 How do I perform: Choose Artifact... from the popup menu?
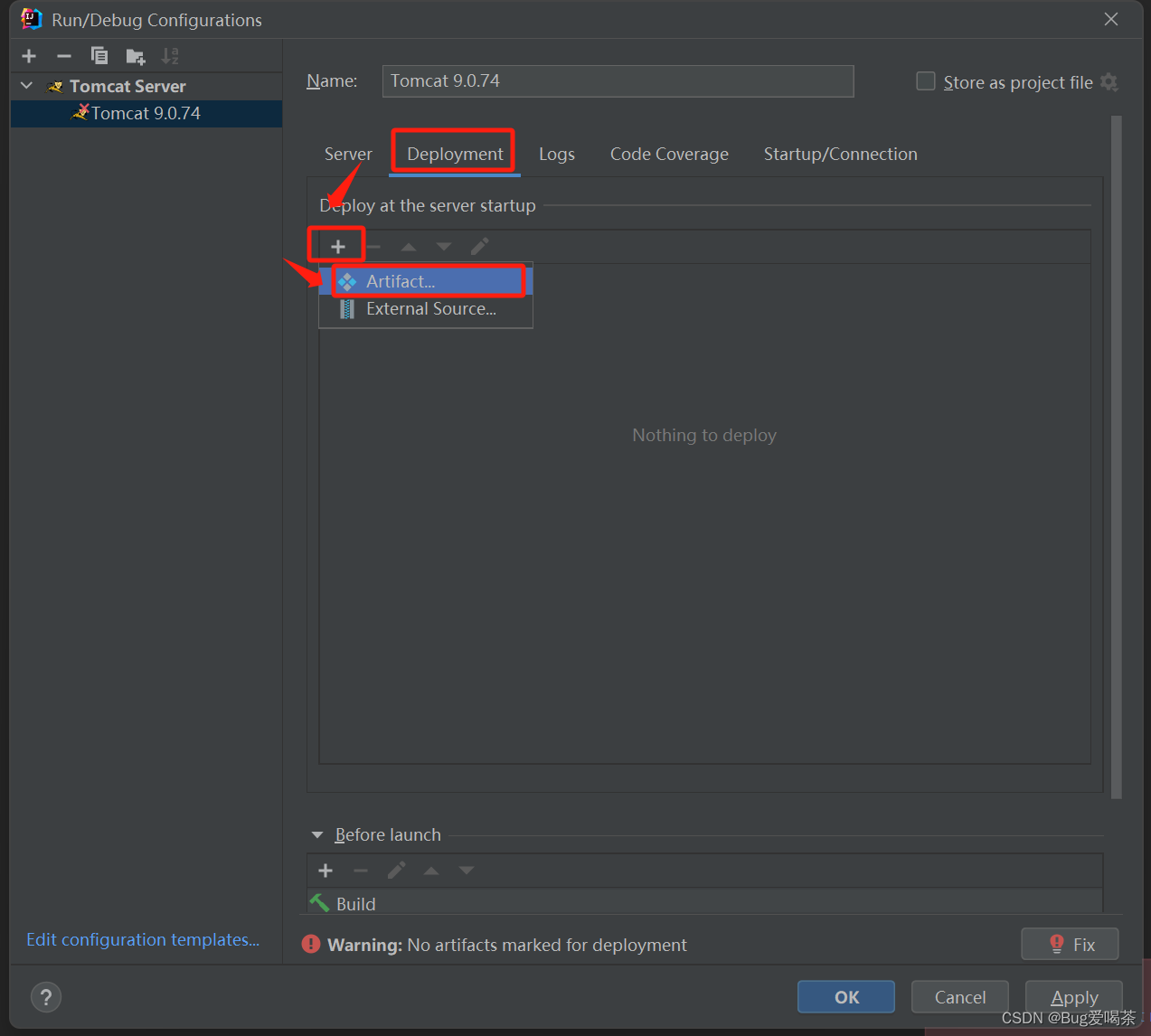[426, 281]
